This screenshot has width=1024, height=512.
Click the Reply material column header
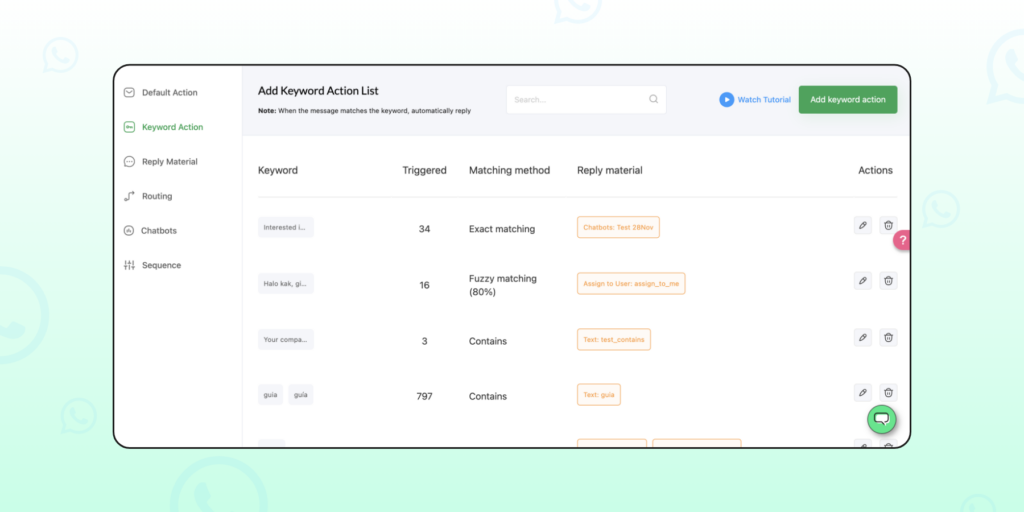pyautogui.click(x=610, y=170)
